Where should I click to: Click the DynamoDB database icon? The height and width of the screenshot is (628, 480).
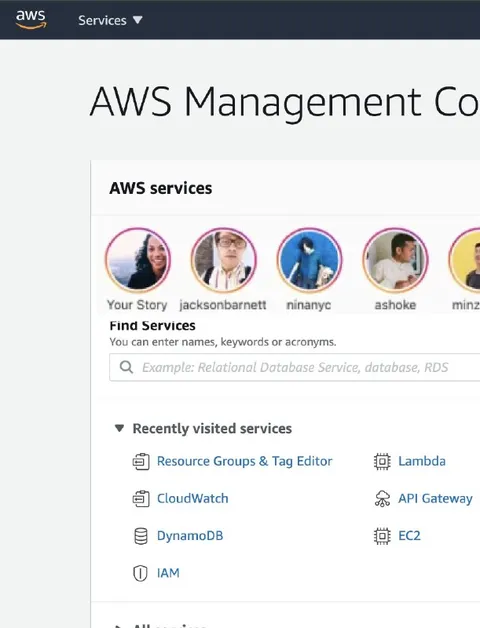[141, 536]
